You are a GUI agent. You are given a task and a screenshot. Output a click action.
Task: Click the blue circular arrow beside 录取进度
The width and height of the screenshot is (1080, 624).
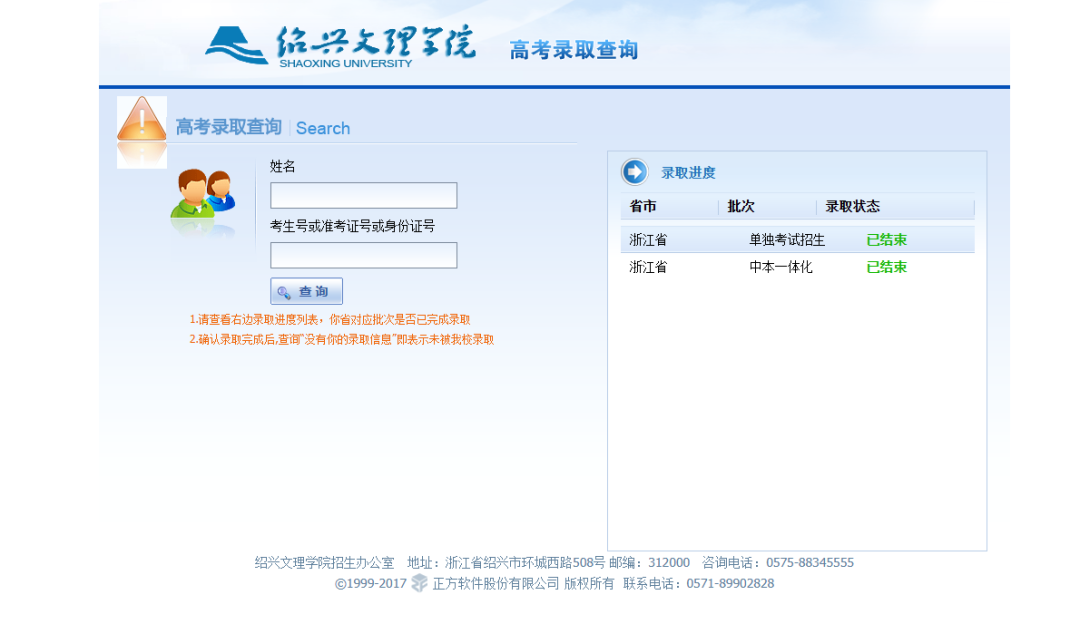pyautogui.click(x=633, y=172)
